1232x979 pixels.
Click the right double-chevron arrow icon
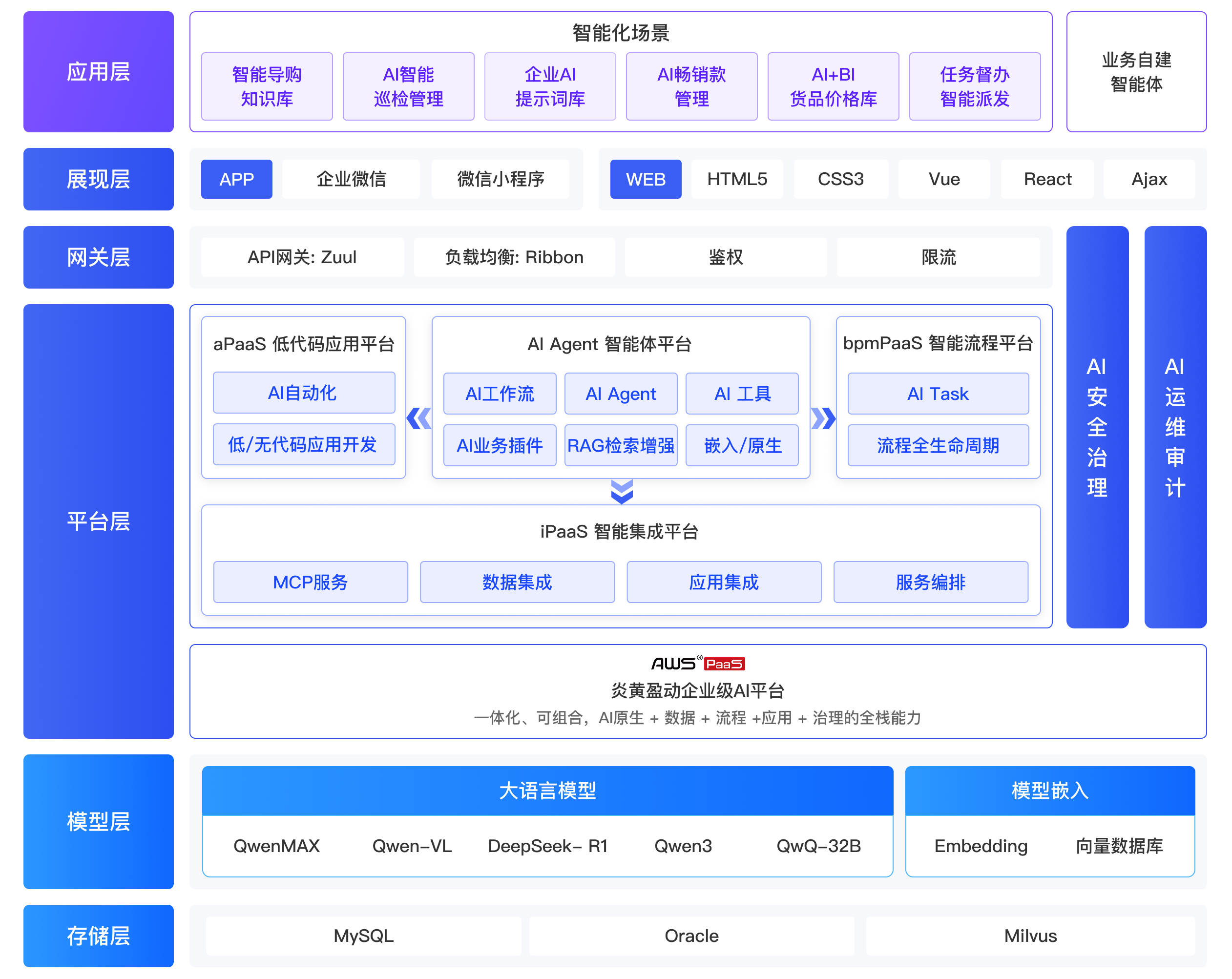pos(823,418)
